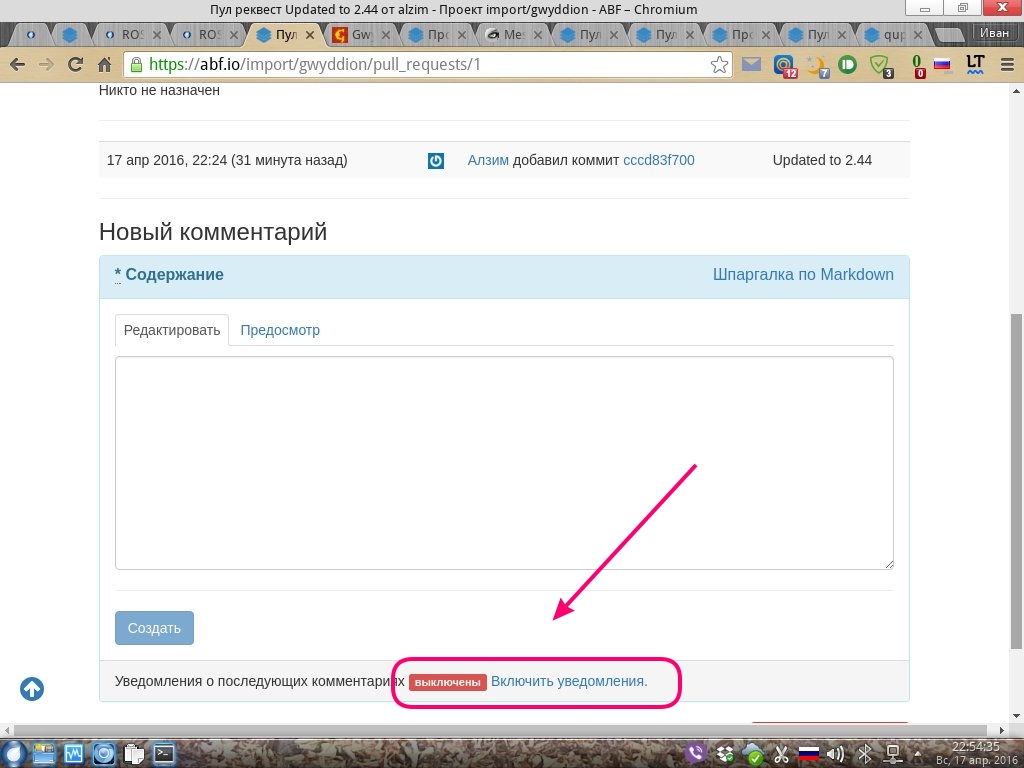This screenshot has width=1024, height=768.
Task: Click the Russian flag extension icon
Action: point(942,65)
